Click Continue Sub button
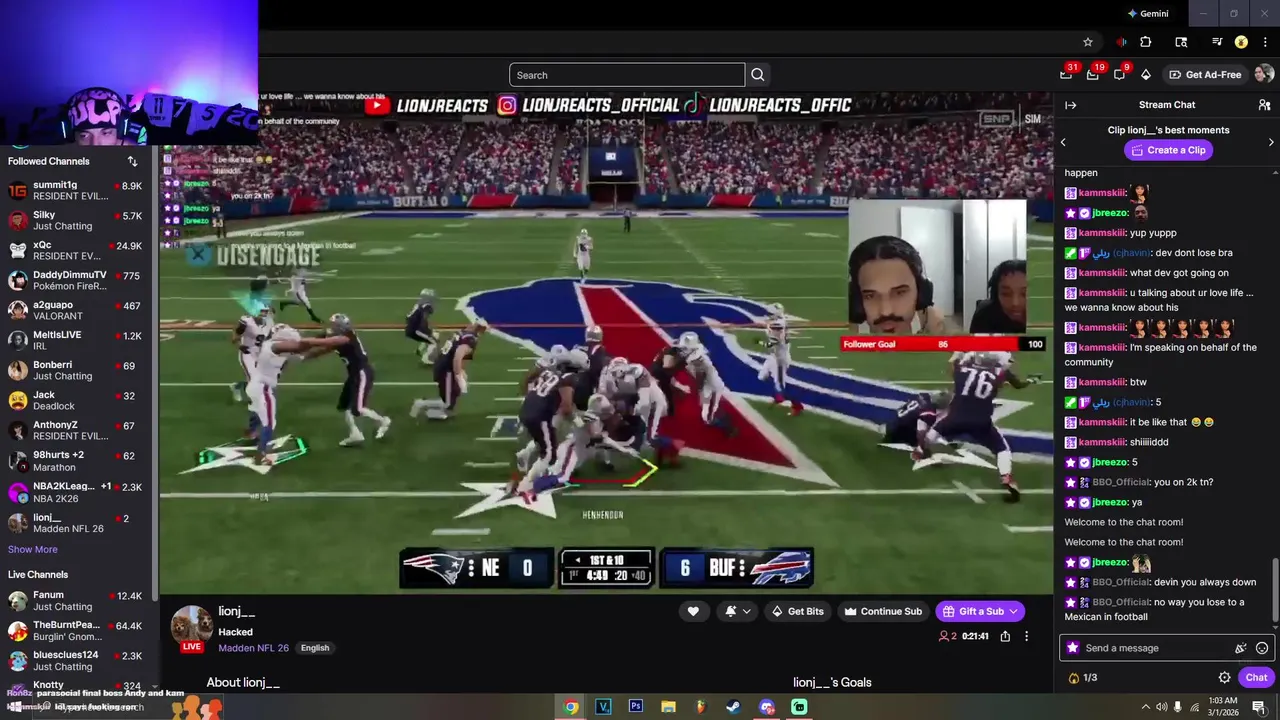The width and height of the screenshot is (1280, 720). [x=883, y=611]
